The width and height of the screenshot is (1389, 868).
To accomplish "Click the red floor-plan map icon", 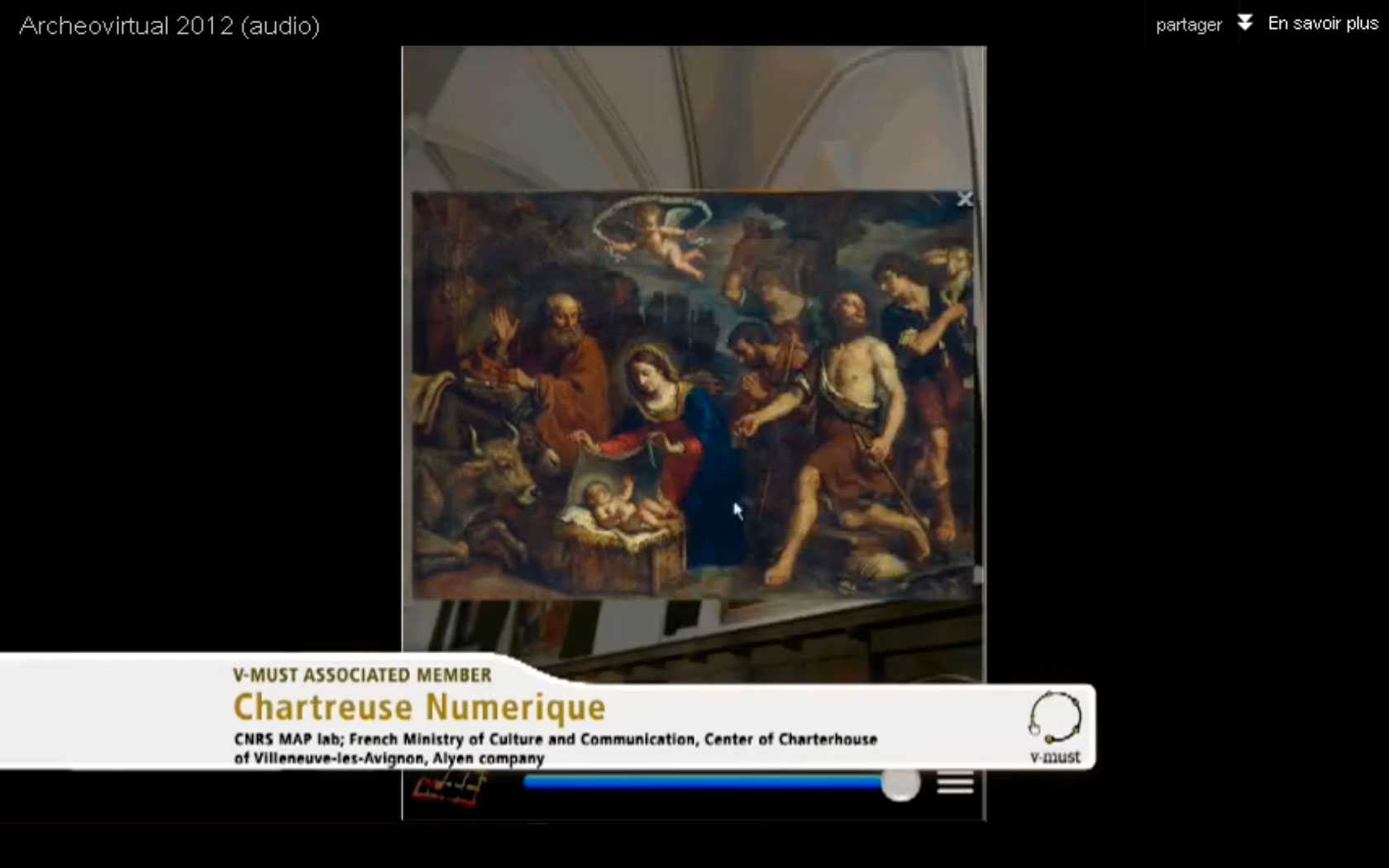I will [x=449, y=789].
